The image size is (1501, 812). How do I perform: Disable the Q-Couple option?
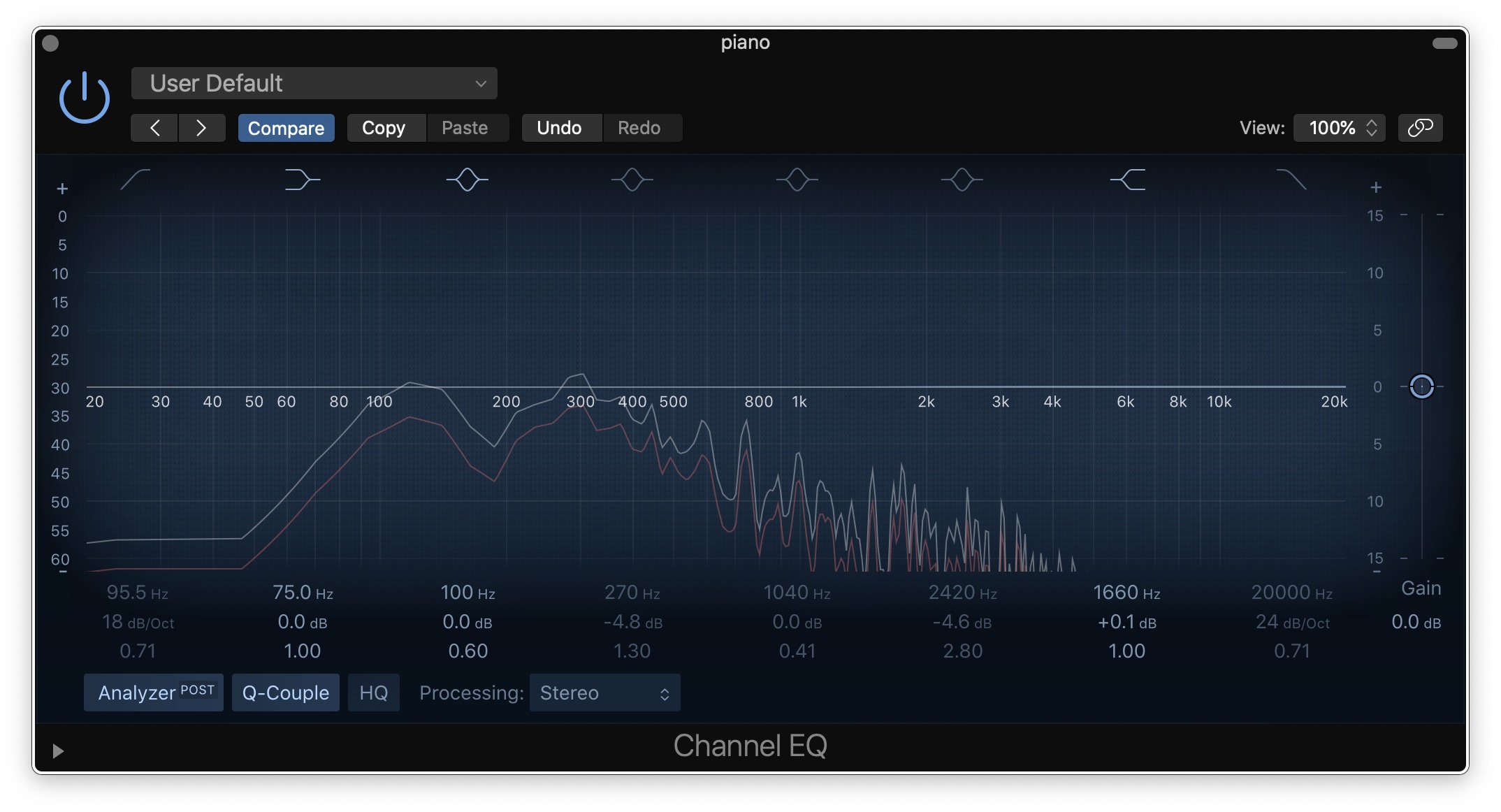[285, 693]
